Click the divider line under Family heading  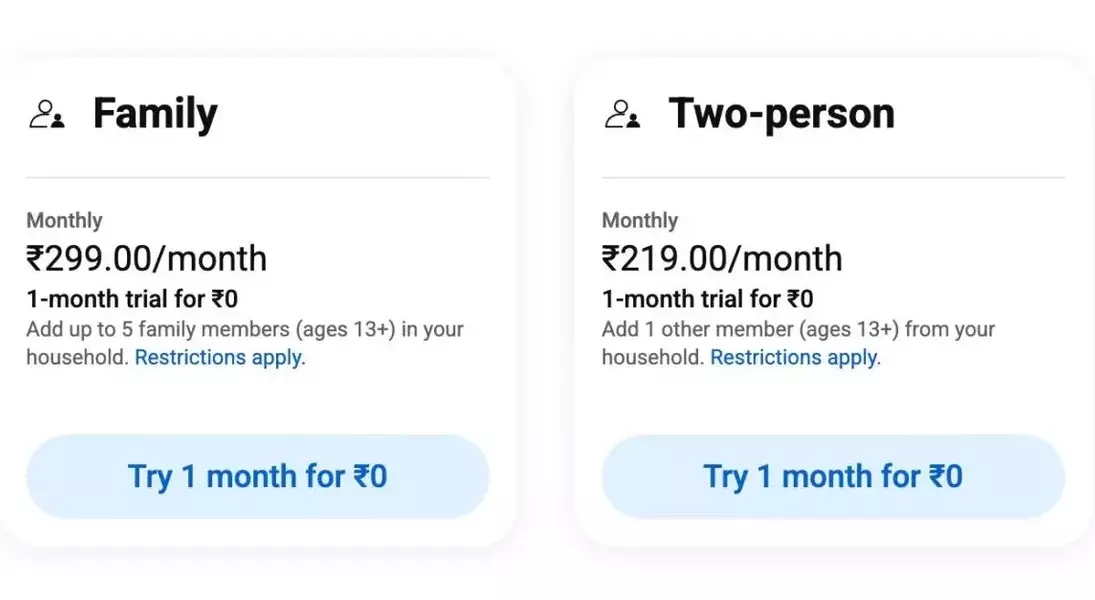click(258, 177)
